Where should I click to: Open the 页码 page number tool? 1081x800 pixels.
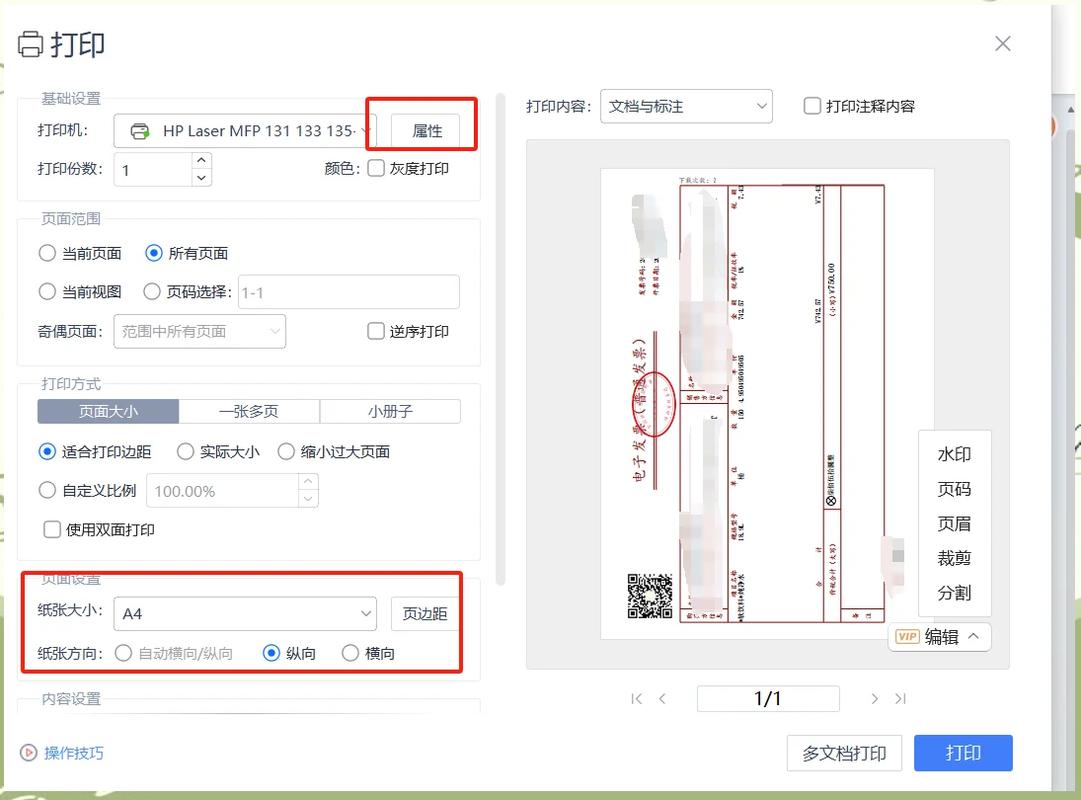coord(953,489)
